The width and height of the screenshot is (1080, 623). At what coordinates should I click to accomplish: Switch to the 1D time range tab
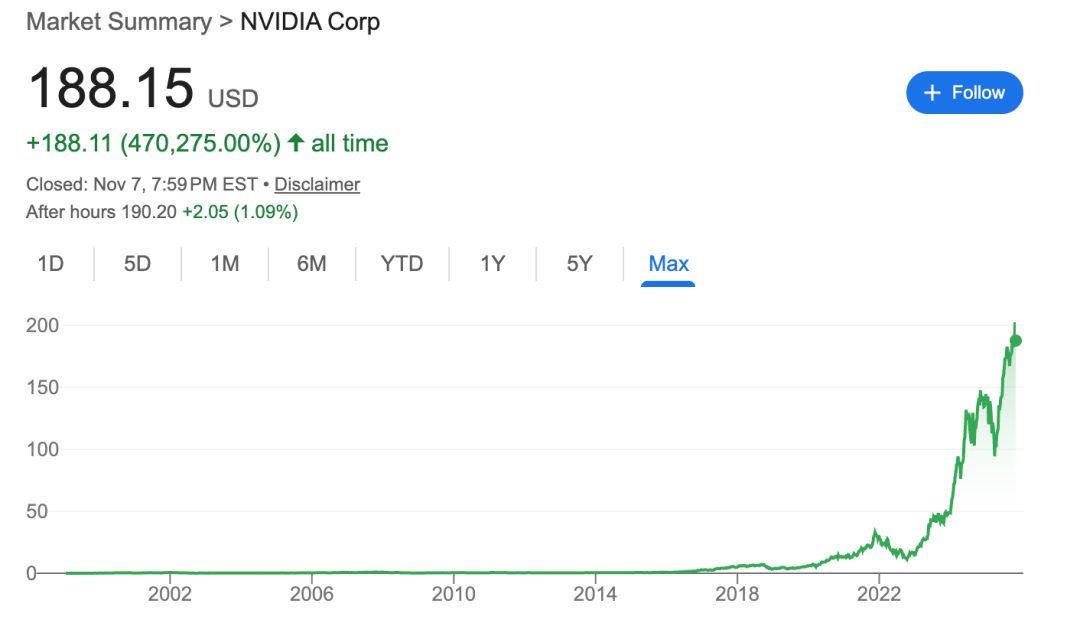pyautogui.click(x=50, y=264)
